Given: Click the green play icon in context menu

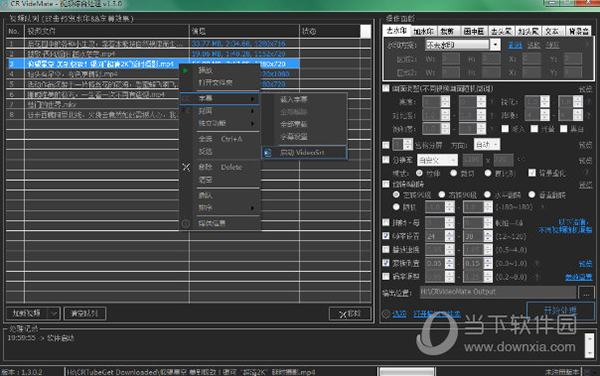Looking at the screenshot, I should (185, 70).
